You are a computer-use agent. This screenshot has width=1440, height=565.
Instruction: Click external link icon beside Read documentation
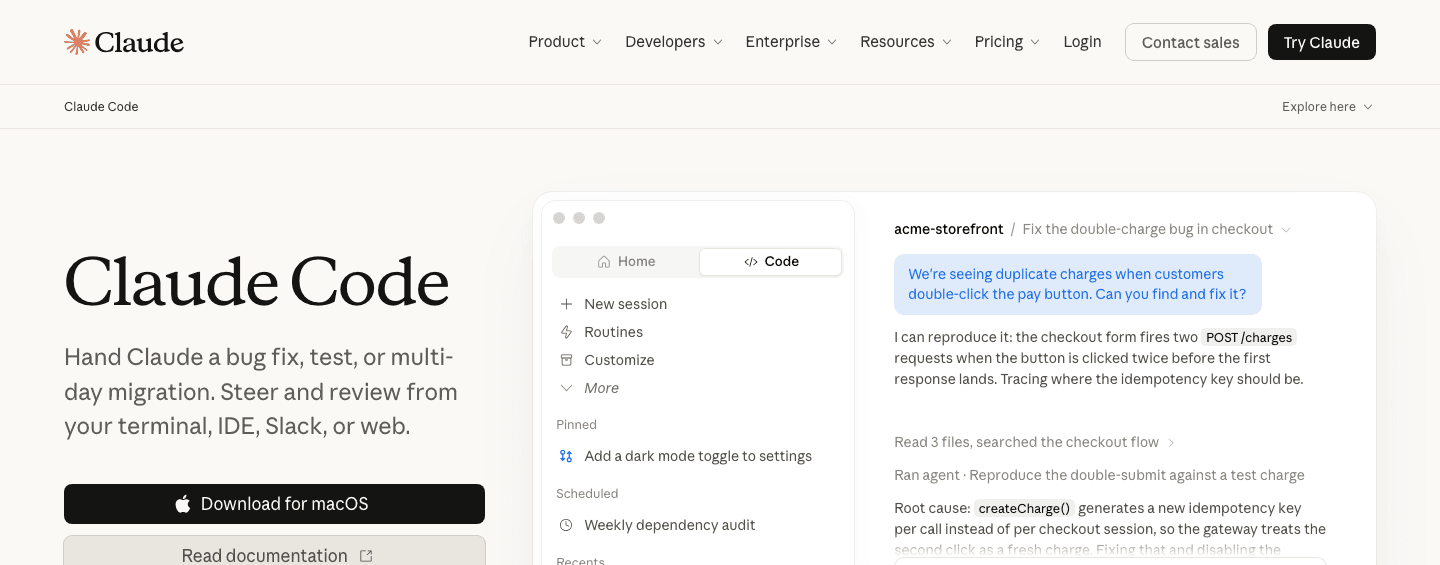[366, 556]
